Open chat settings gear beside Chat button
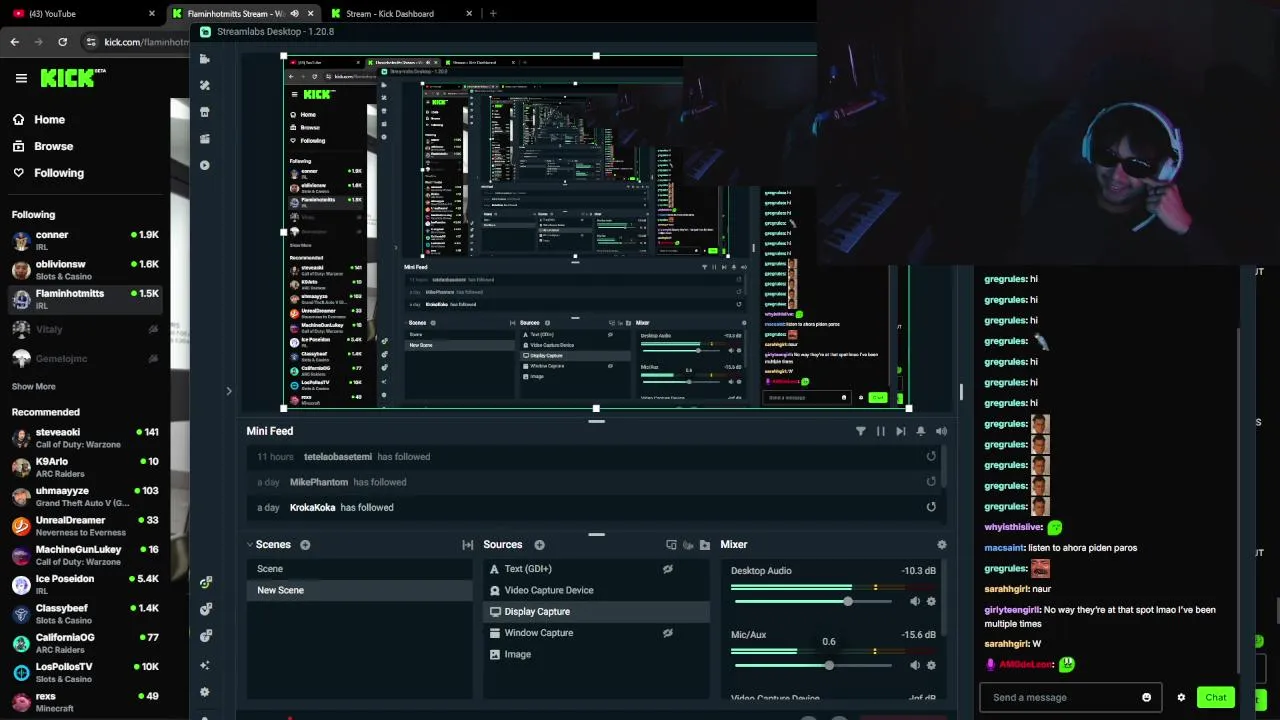 click(1181, 698)
